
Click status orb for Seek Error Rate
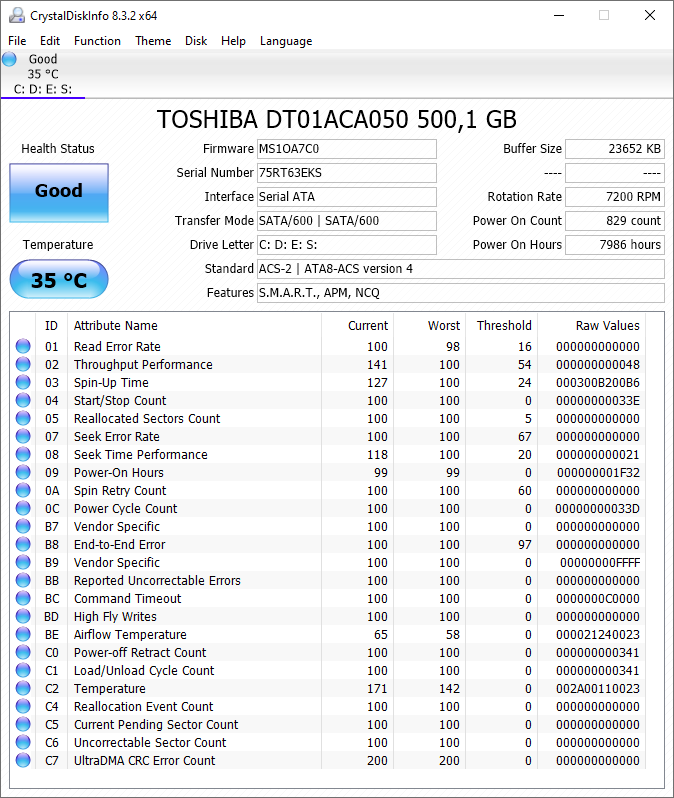pos(23,436)
